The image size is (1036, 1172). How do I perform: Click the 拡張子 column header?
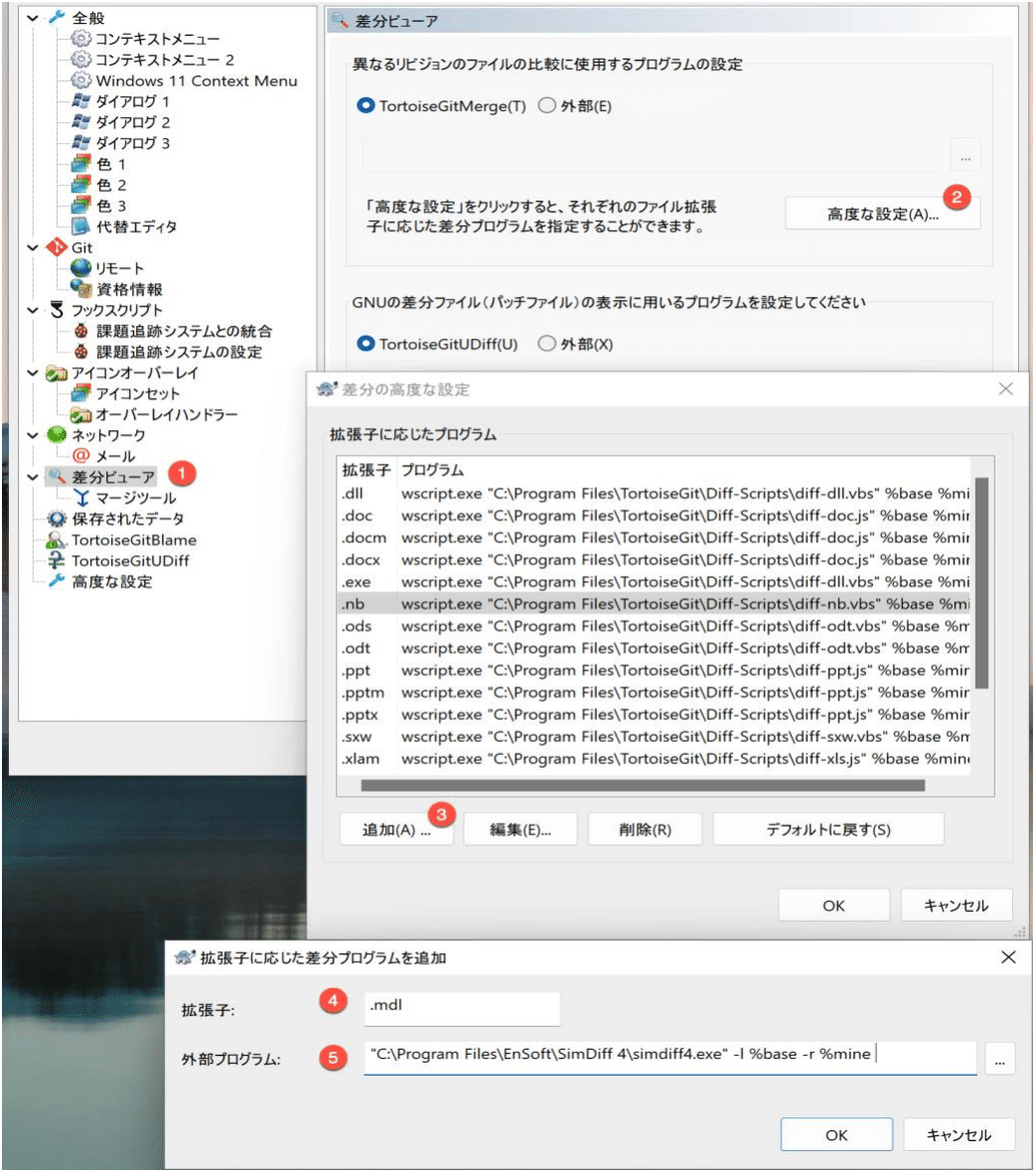click(x=367, y=470)
